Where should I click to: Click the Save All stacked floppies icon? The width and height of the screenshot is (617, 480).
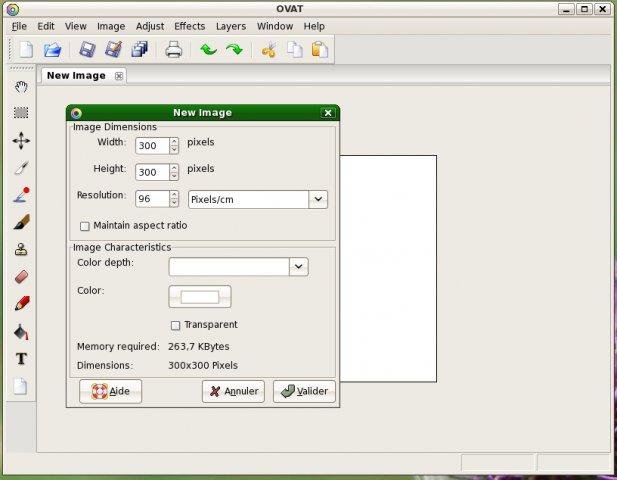coord(140,50)
